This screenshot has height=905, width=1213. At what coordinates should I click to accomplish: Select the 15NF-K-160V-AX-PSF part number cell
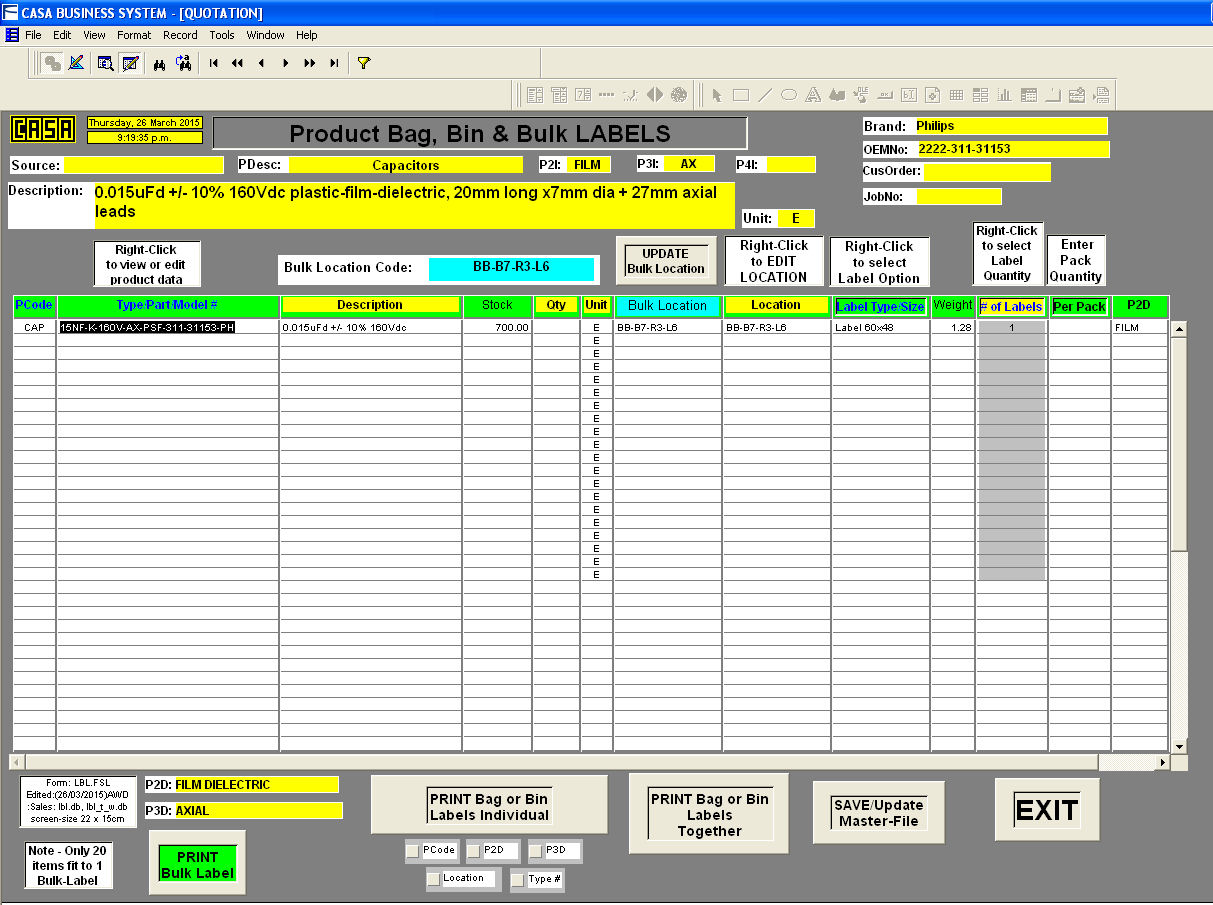168,327
